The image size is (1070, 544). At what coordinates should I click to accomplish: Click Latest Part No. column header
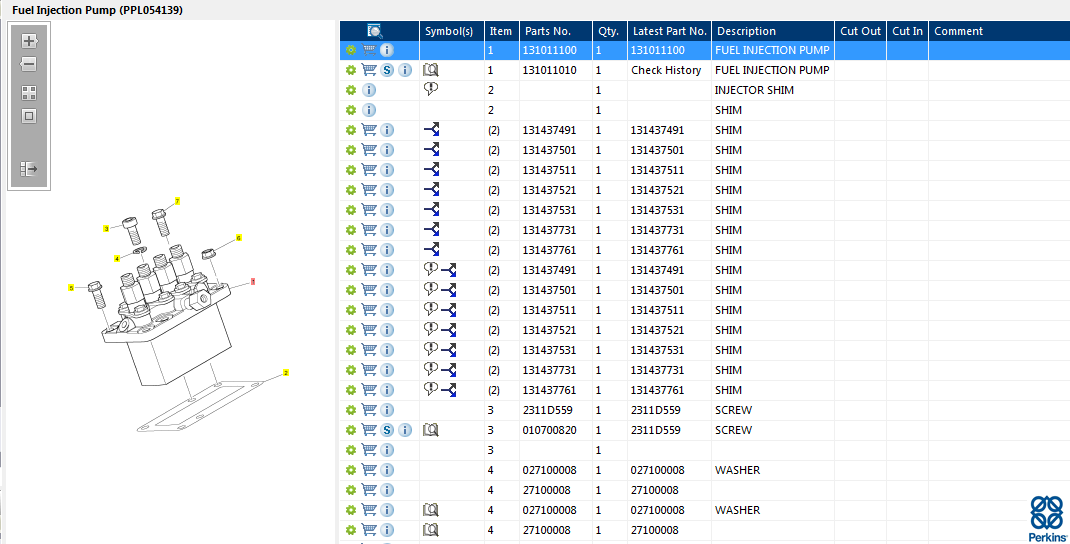pyautogui.click(x=669, y=31)
